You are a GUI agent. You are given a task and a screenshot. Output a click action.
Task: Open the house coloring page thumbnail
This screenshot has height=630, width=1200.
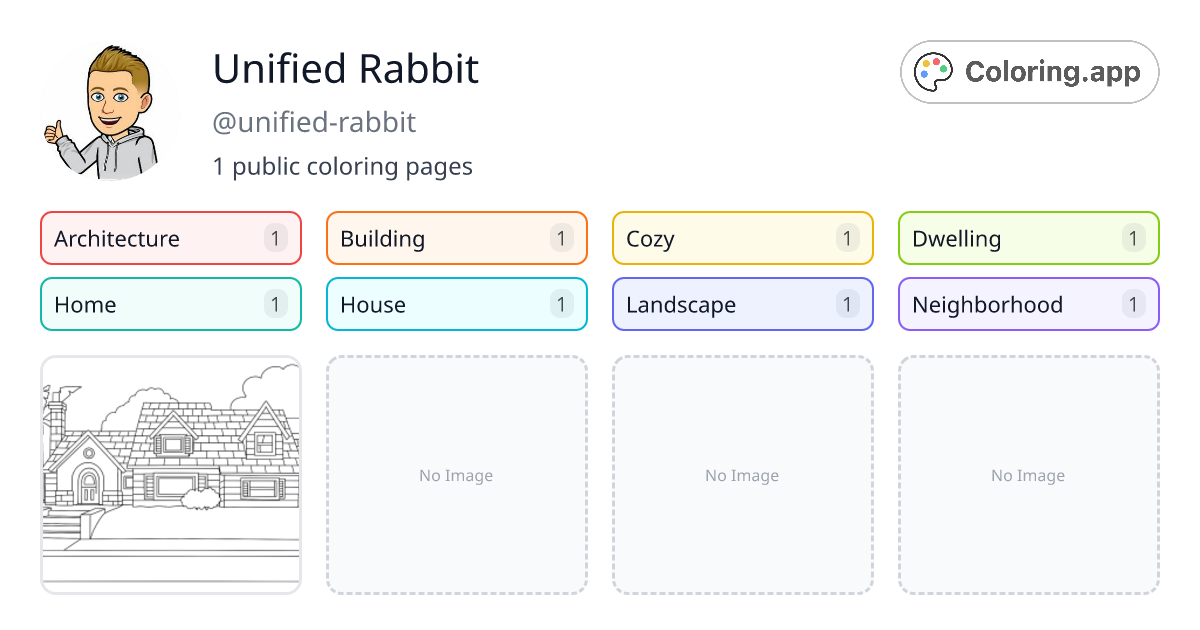point(170,475)
